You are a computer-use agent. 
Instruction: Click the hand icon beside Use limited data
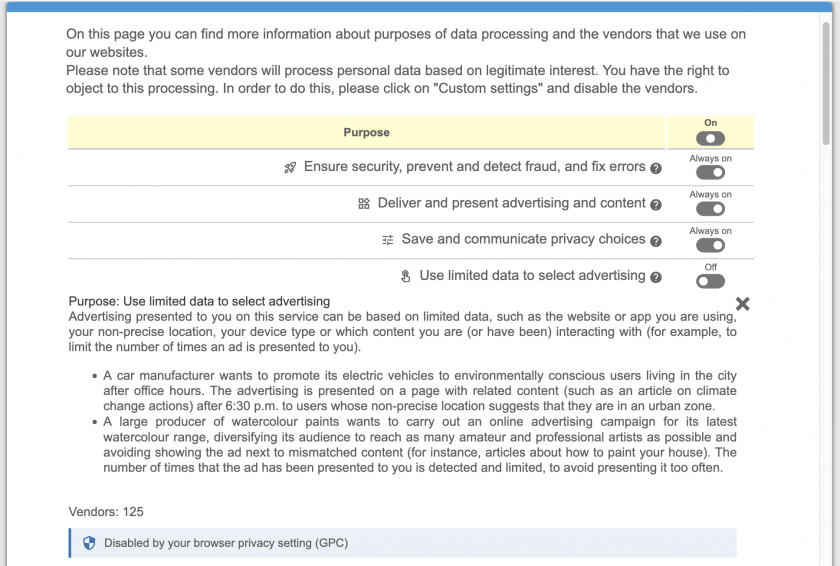(406, 277)
